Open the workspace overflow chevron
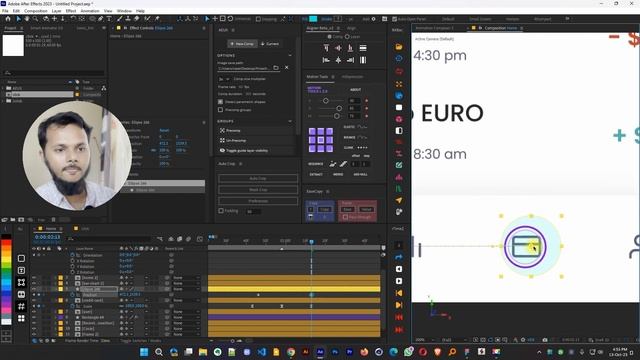Screen dimensions: 640x360 [567, 19]
